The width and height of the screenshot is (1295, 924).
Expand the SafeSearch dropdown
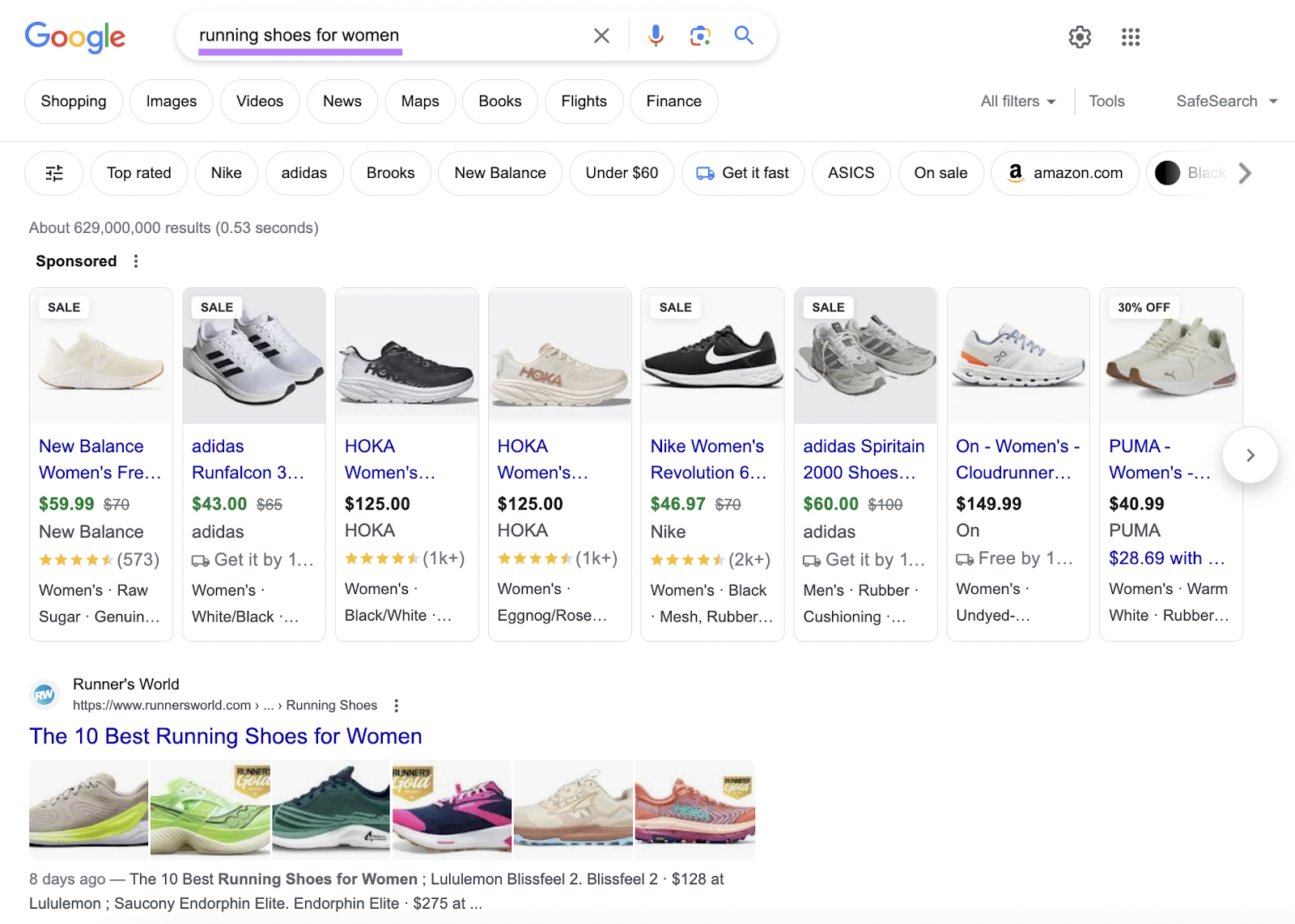pyautogui.click(x=1225, y=101)
